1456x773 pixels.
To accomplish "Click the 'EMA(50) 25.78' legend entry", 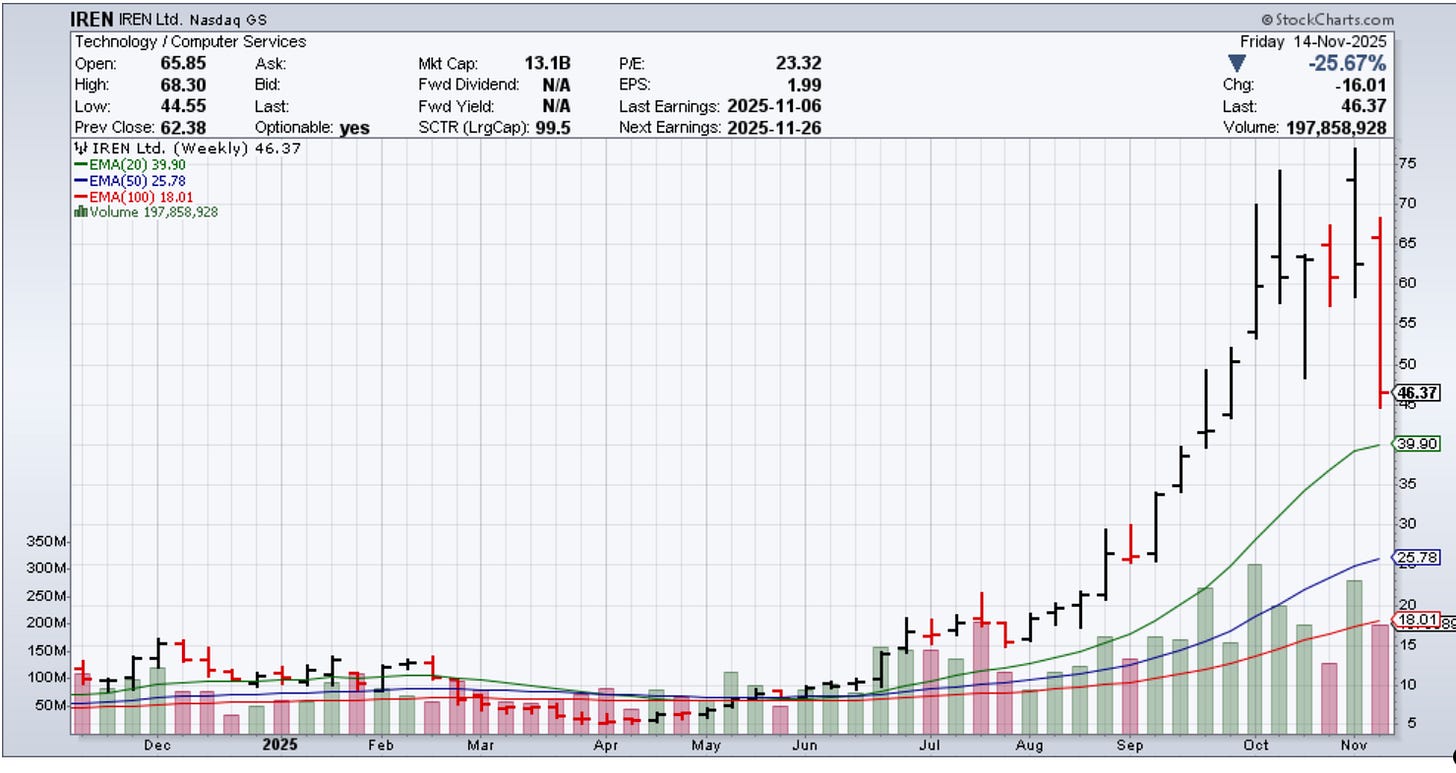I will coord(130,181).
